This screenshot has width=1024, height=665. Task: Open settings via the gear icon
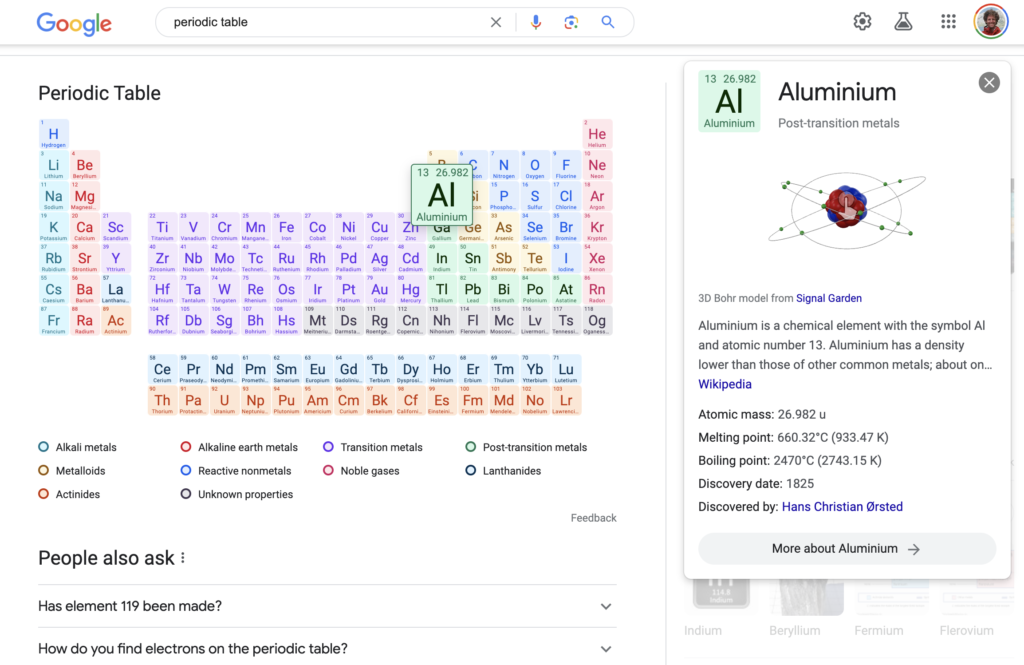(862, 22)
